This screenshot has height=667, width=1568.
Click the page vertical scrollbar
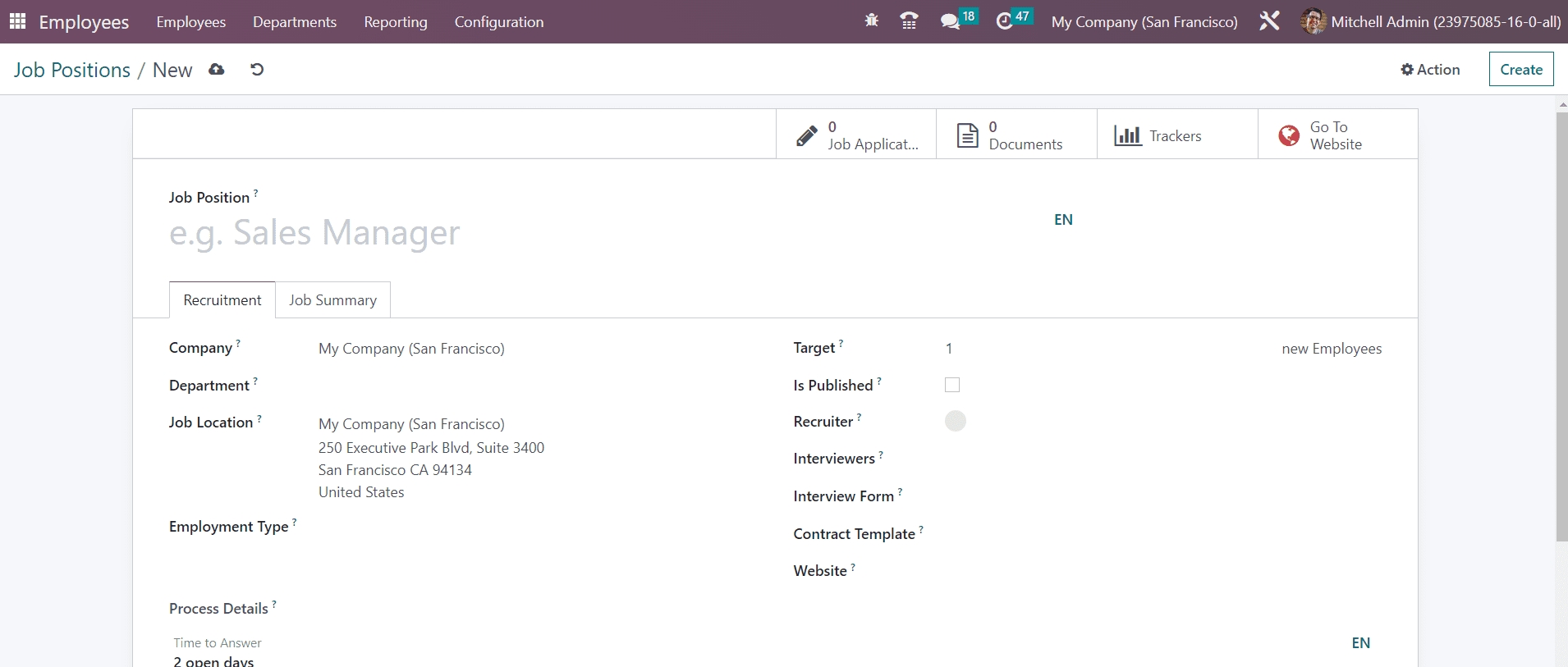[1561, 328]
